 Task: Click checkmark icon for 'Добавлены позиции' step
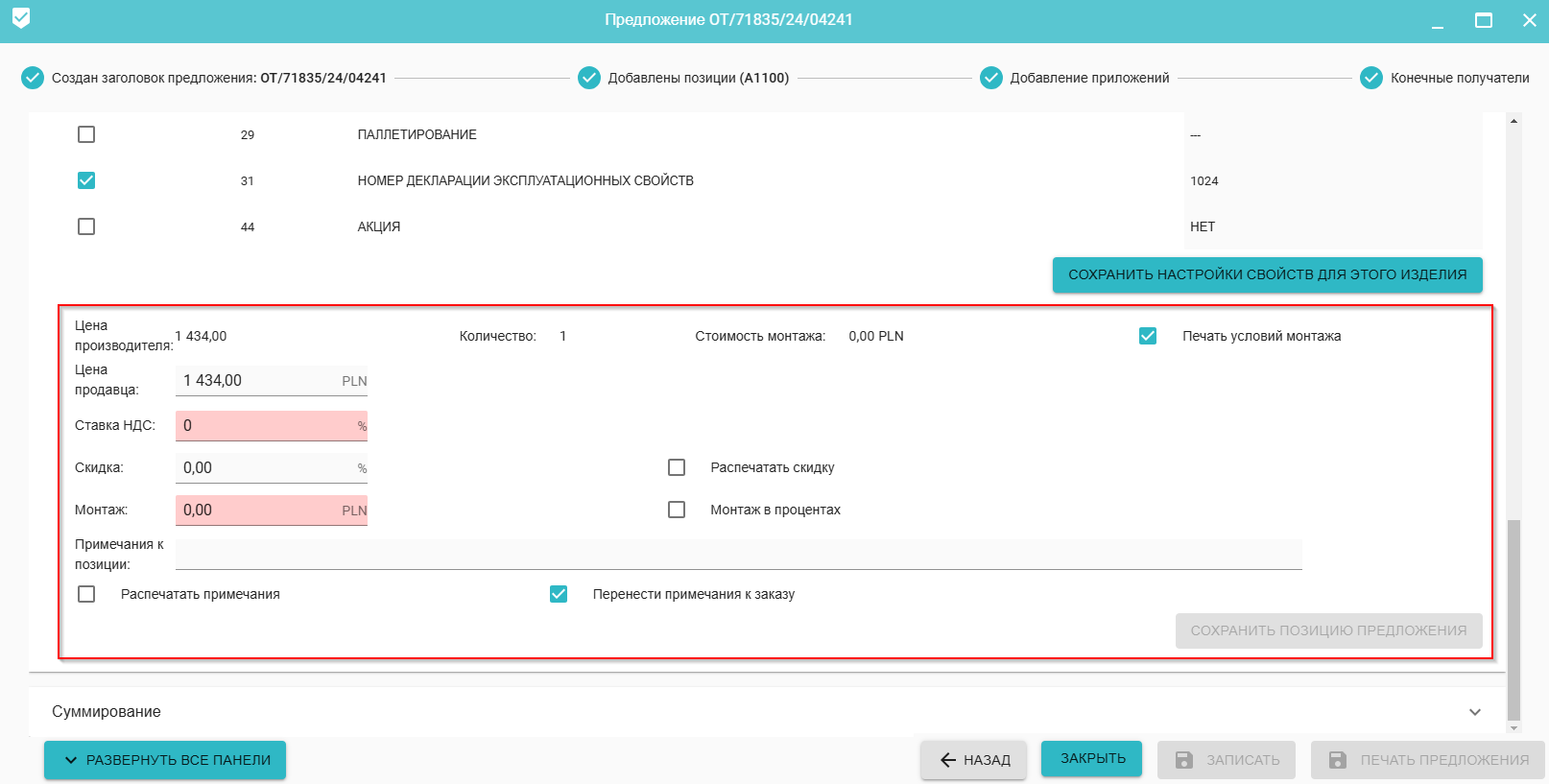(x=589, y=78)
